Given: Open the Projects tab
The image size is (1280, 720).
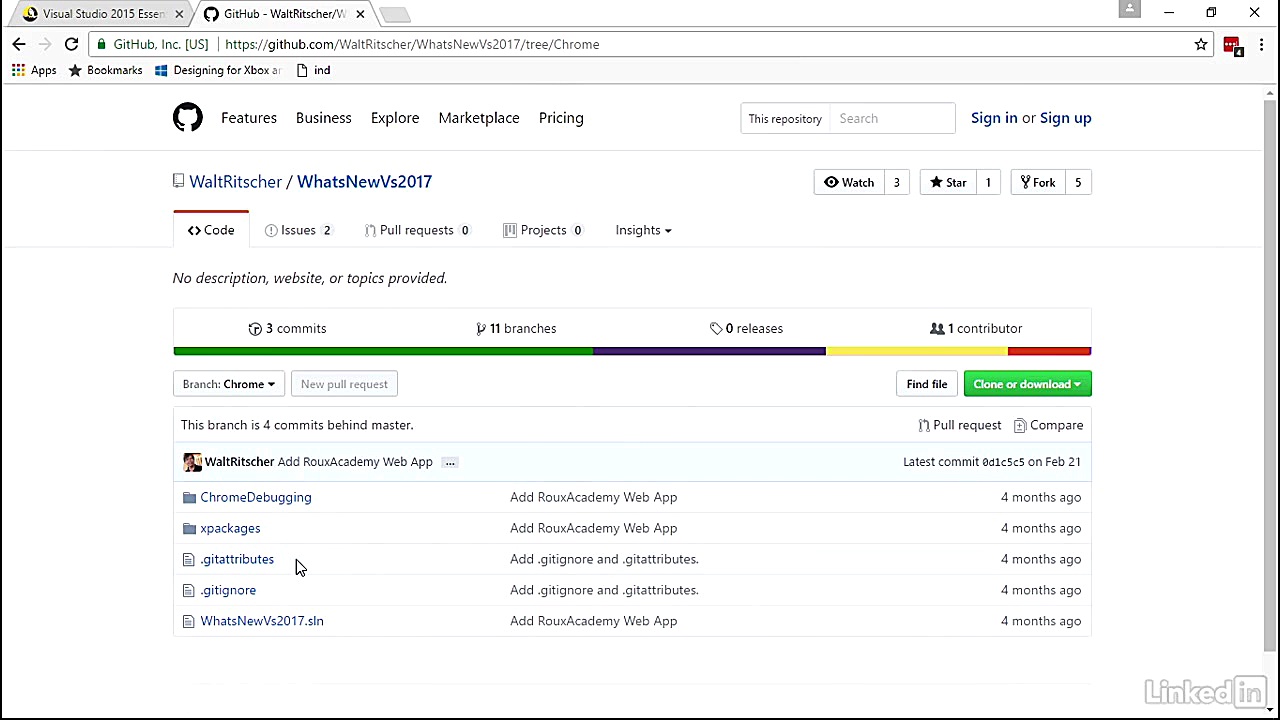Looking at the screenshot, I should [x=543, y=230].
